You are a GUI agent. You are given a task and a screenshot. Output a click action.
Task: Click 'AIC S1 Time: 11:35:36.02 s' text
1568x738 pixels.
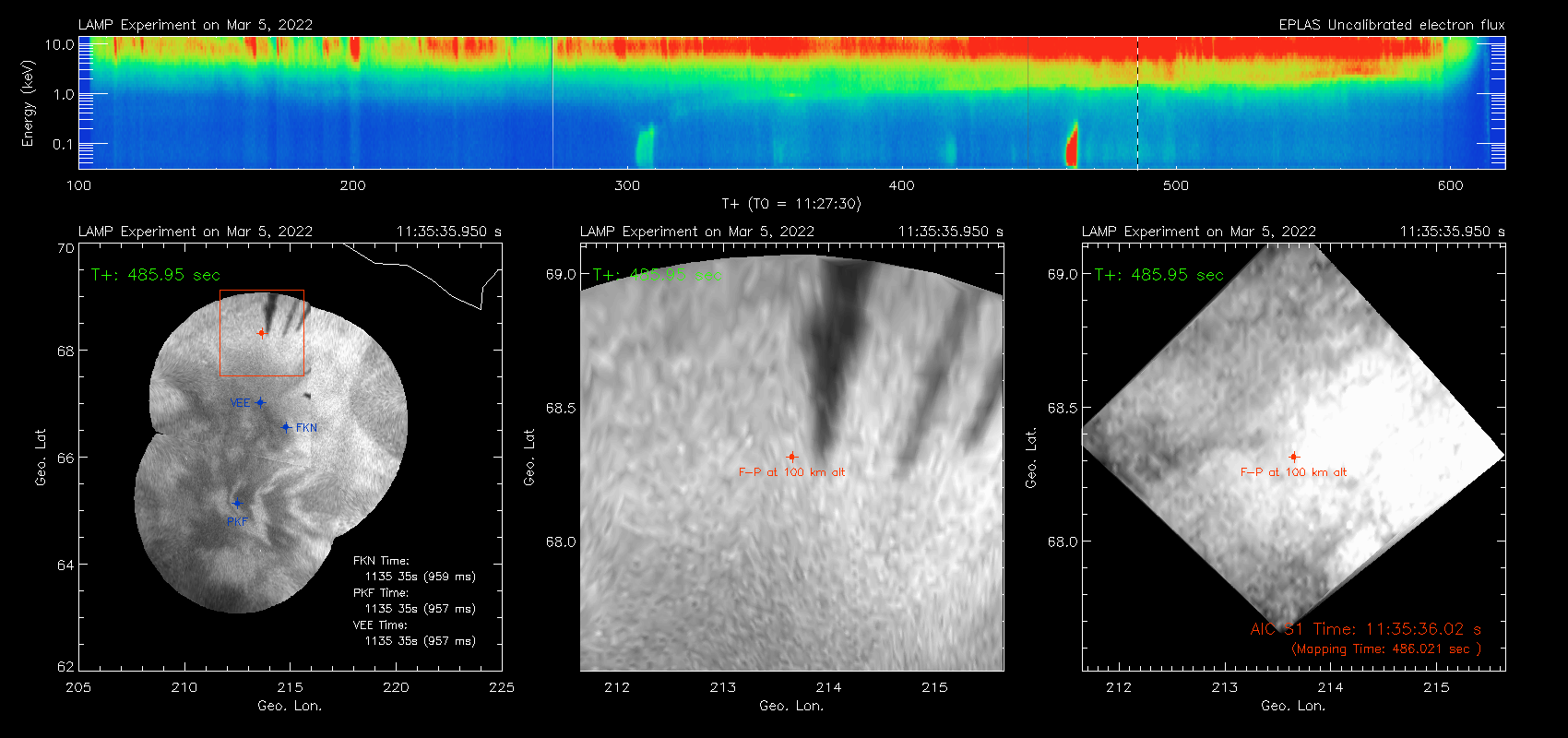pos(1366,629)
